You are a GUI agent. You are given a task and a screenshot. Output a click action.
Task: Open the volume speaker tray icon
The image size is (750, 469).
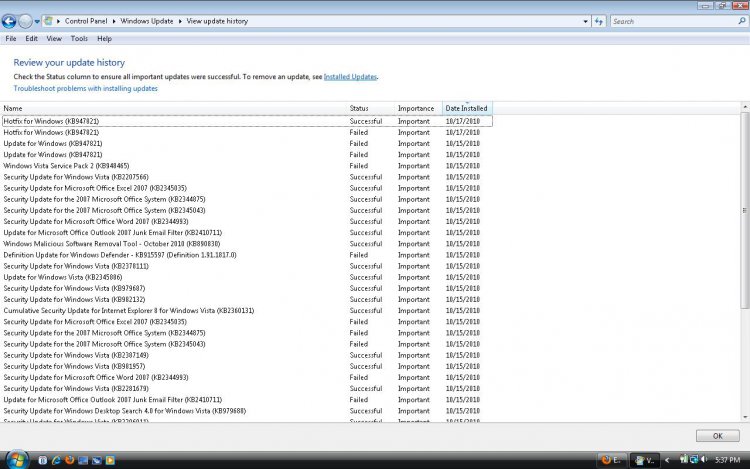(704, 460)
